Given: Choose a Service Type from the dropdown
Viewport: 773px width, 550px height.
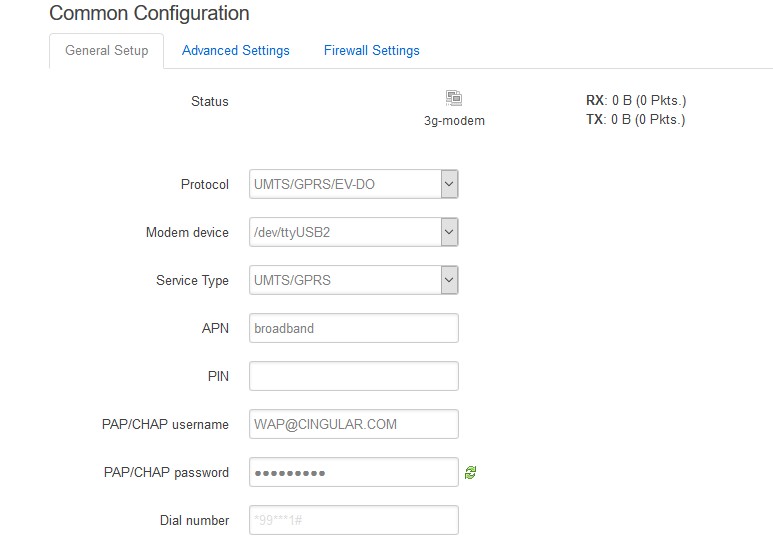Looking at the screenshot, I should (x=353, y=281).
